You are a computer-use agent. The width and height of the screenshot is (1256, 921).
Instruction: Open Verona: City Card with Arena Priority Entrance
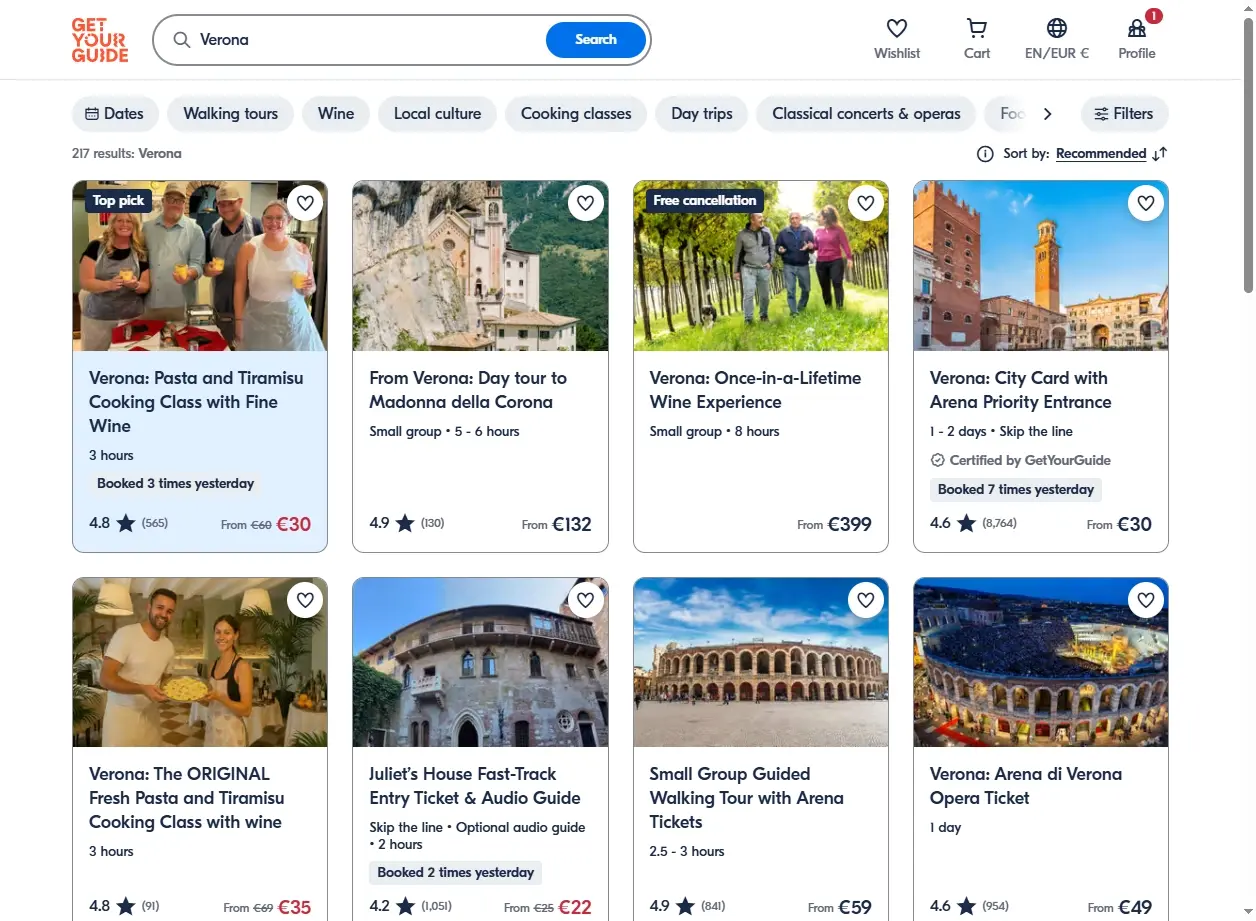1021,390
